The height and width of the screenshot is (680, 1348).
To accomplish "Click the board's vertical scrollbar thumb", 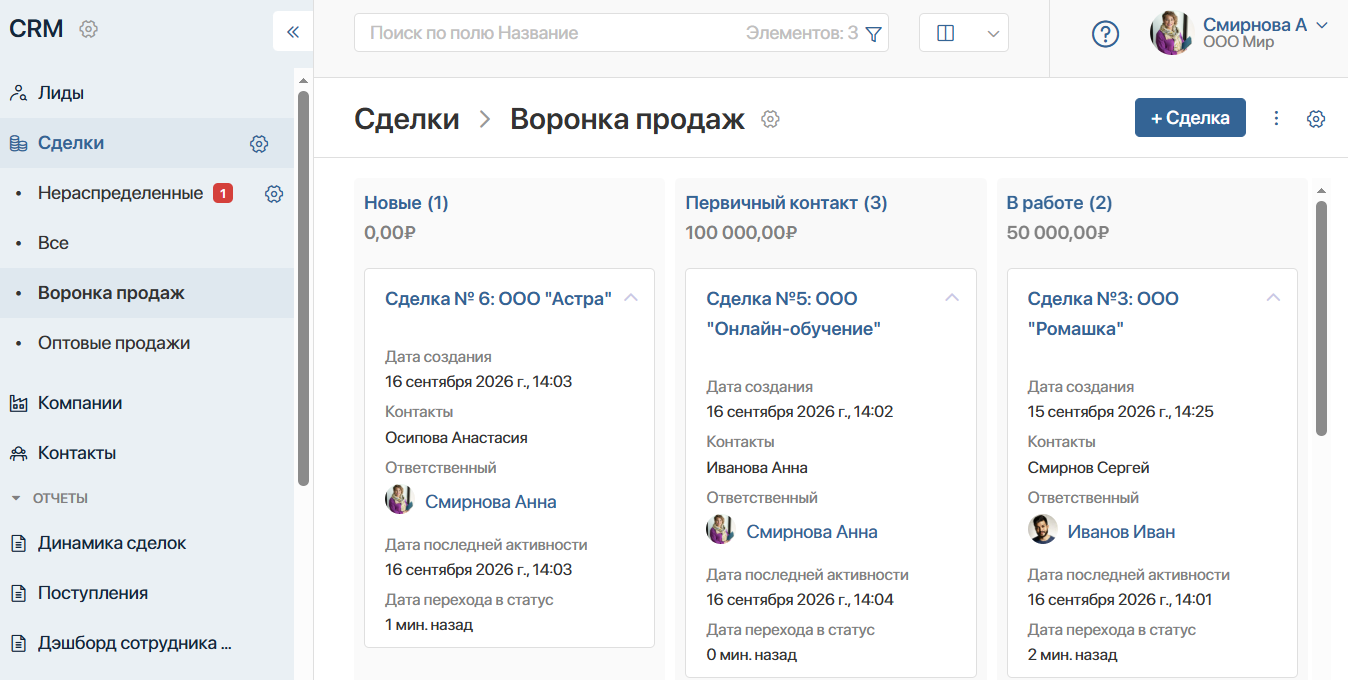I will click(1321, 318).
